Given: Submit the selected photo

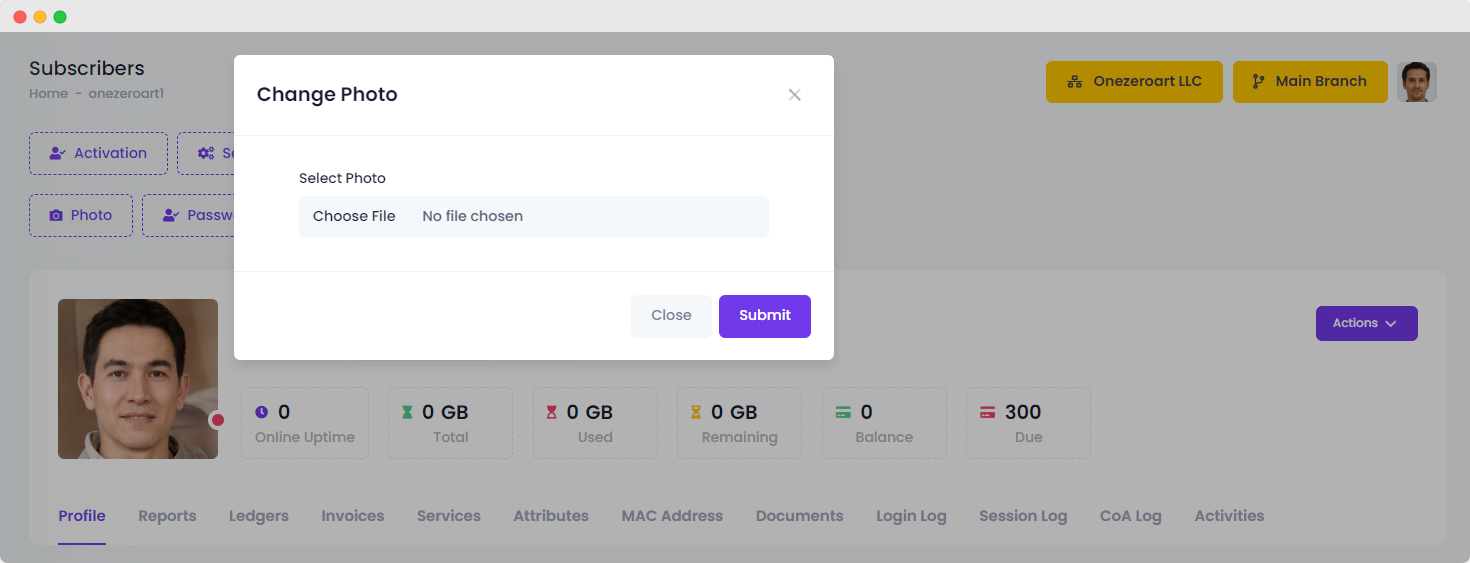Looking at the screenshot, I should [x=765, y=316].
